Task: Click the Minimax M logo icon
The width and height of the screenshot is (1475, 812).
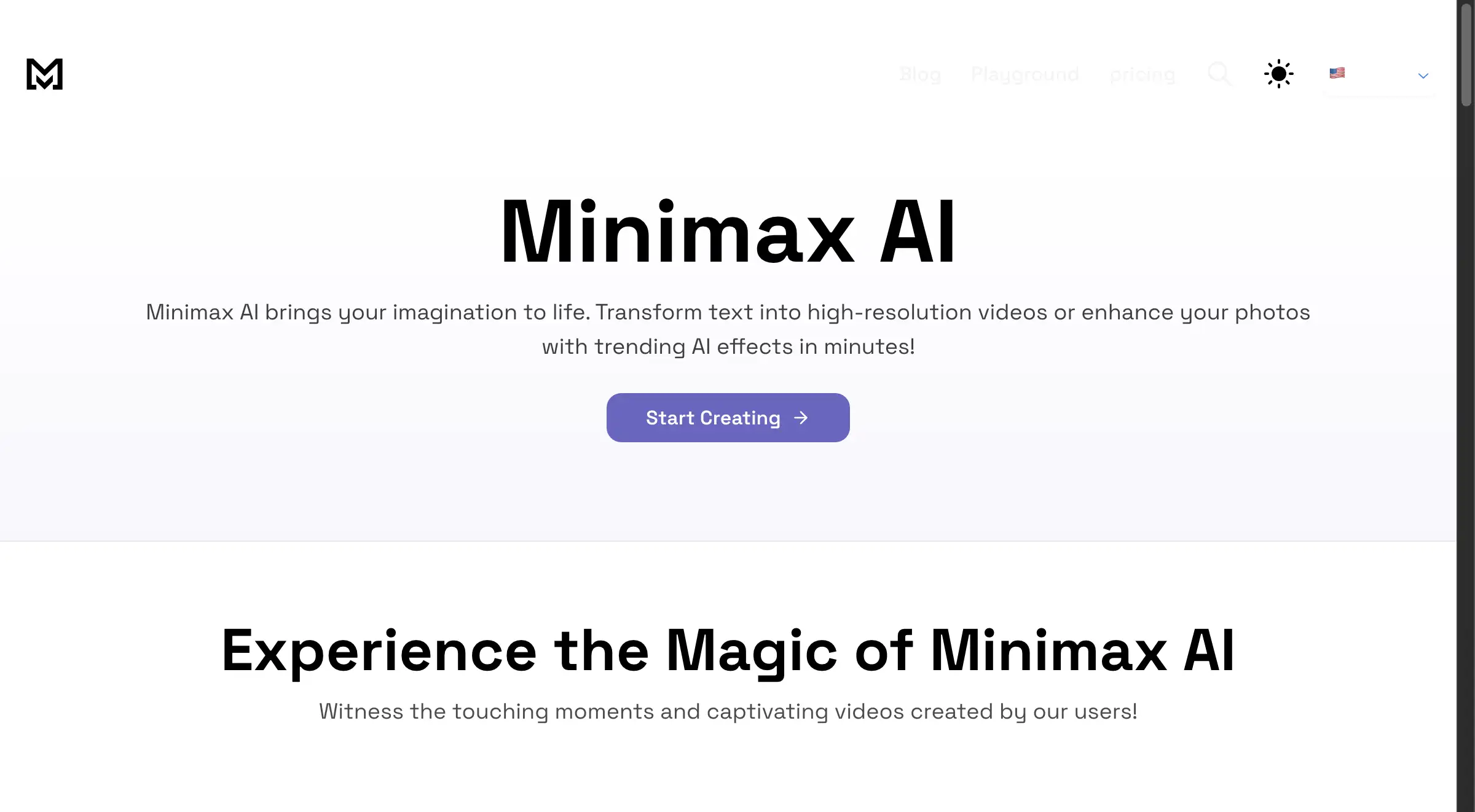Action: (x=45, y=74)
